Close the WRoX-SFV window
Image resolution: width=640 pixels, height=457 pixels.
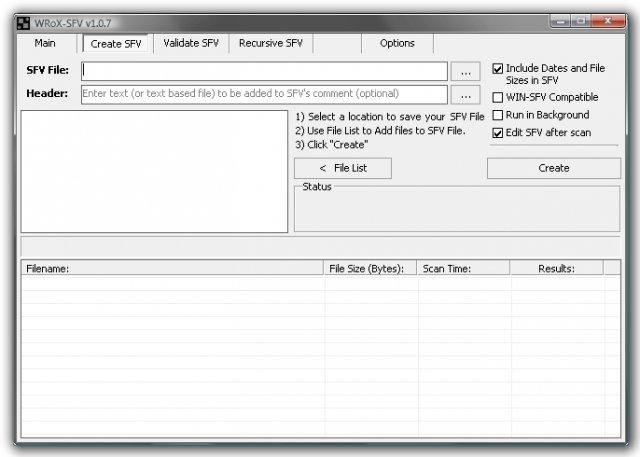click(608, 21)
